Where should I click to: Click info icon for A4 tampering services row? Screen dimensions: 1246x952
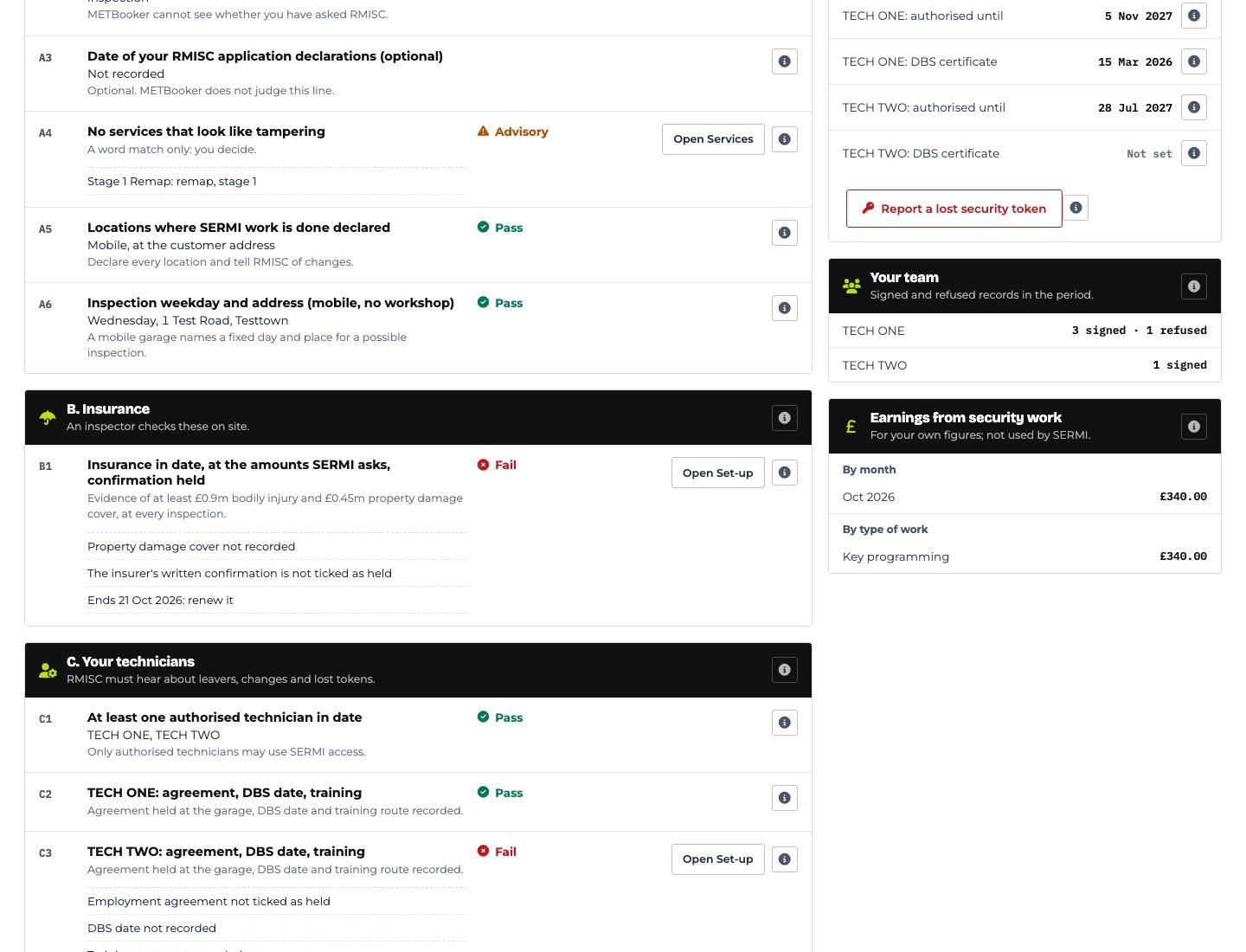point(785,139)
